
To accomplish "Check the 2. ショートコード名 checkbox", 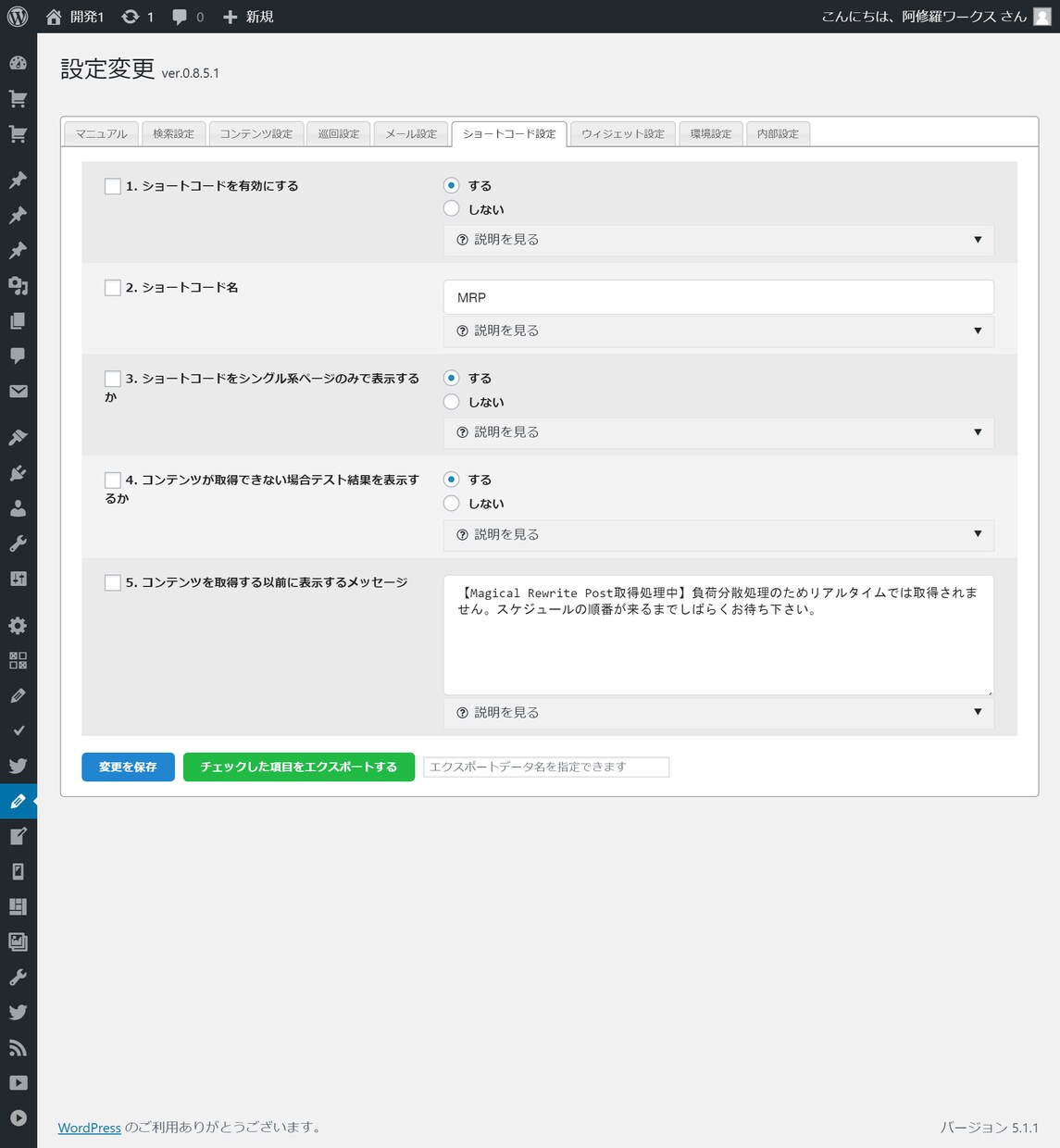I will pyautogui.click(x=113, y=288).
